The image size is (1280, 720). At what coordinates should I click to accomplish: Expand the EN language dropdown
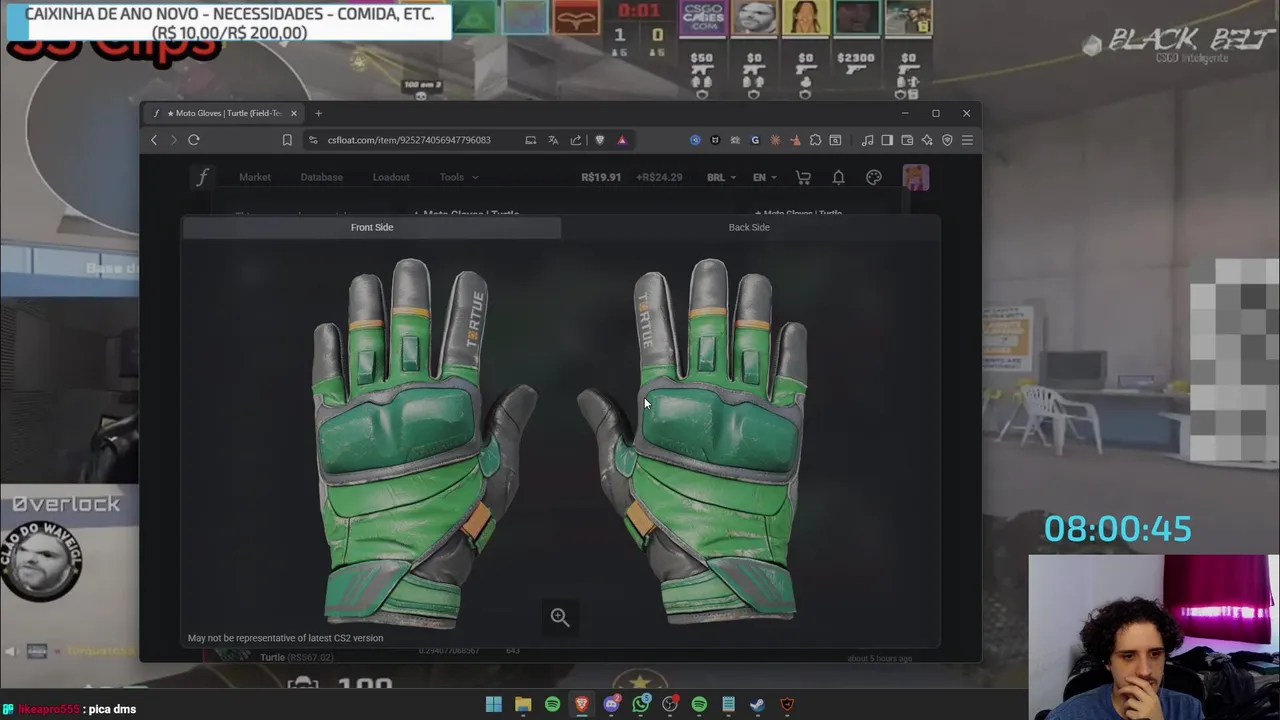click(765, 177)
